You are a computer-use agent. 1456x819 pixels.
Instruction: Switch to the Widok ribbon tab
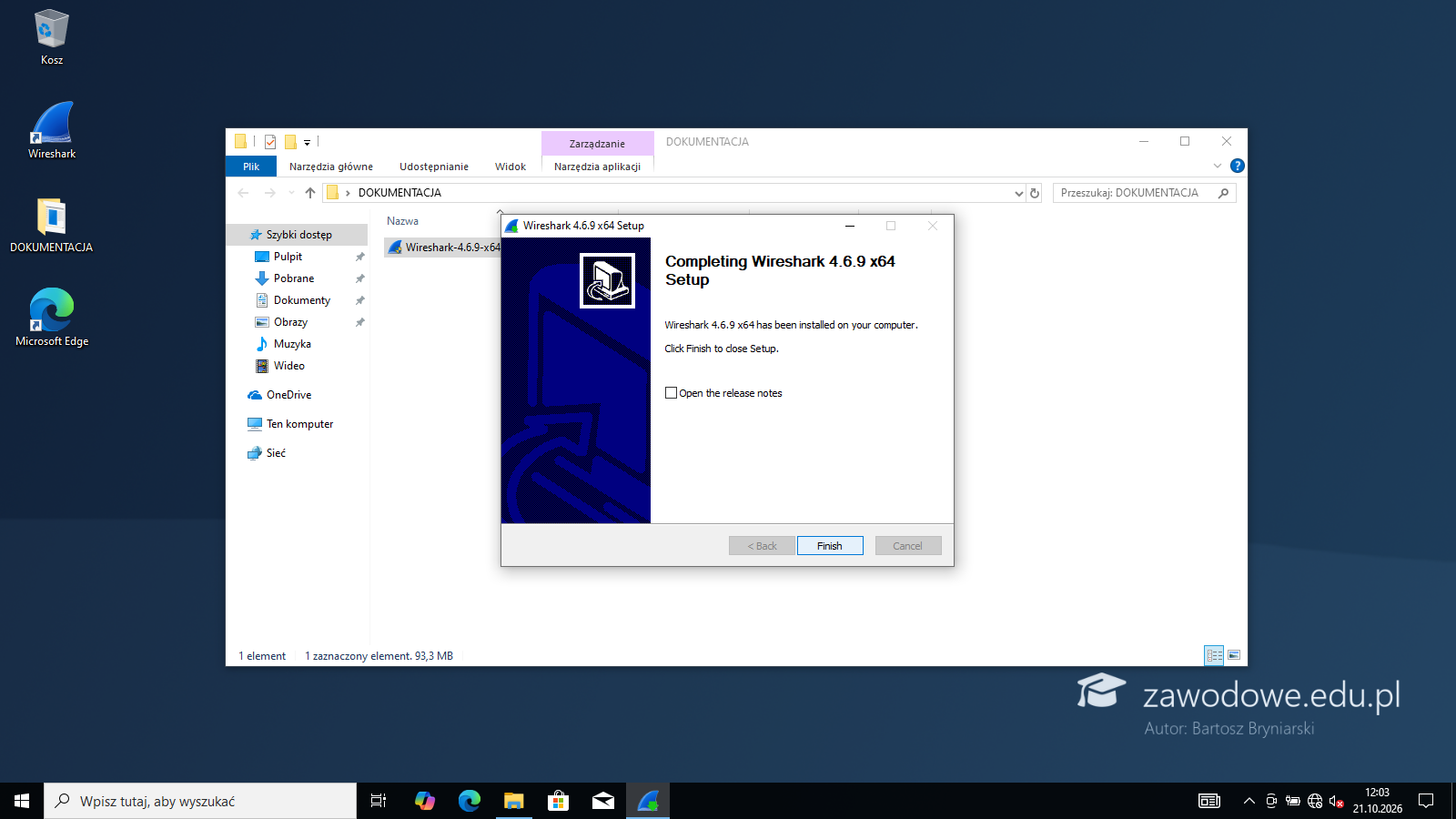tap(511, 167)
